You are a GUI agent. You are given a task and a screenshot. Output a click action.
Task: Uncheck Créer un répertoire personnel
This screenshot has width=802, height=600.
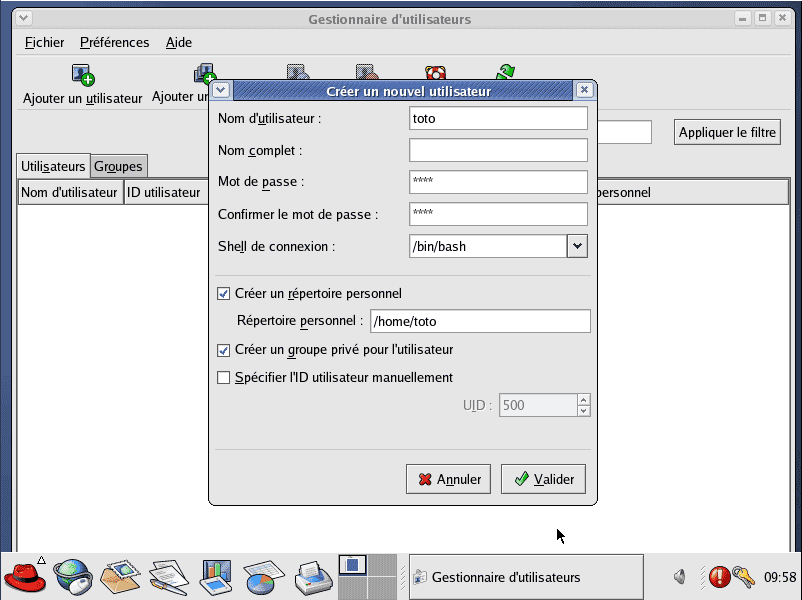pos(223,294)
